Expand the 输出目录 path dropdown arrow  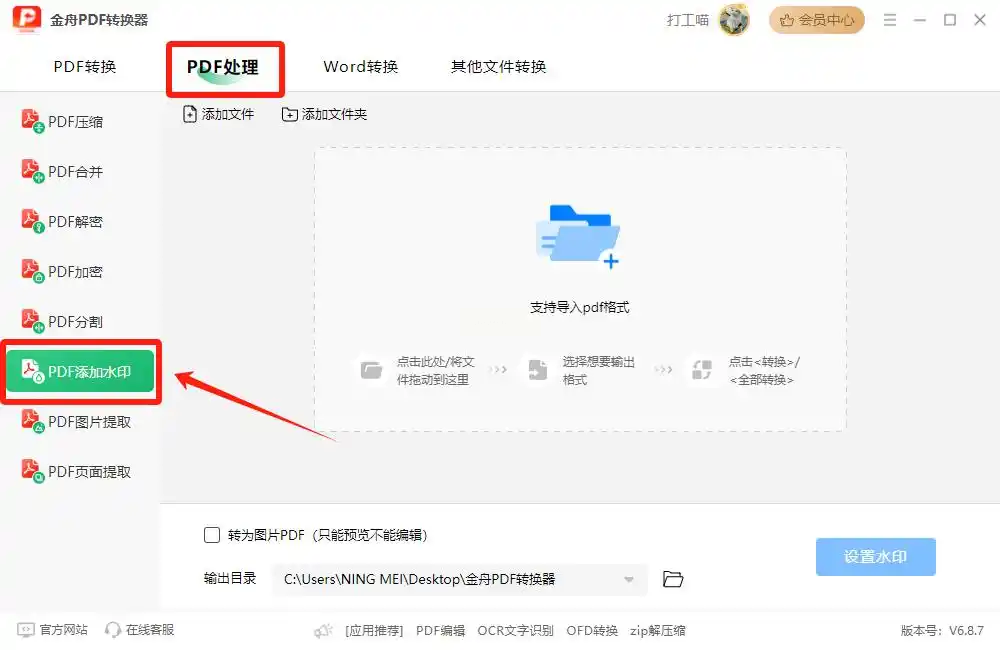[x=629, y=579]
